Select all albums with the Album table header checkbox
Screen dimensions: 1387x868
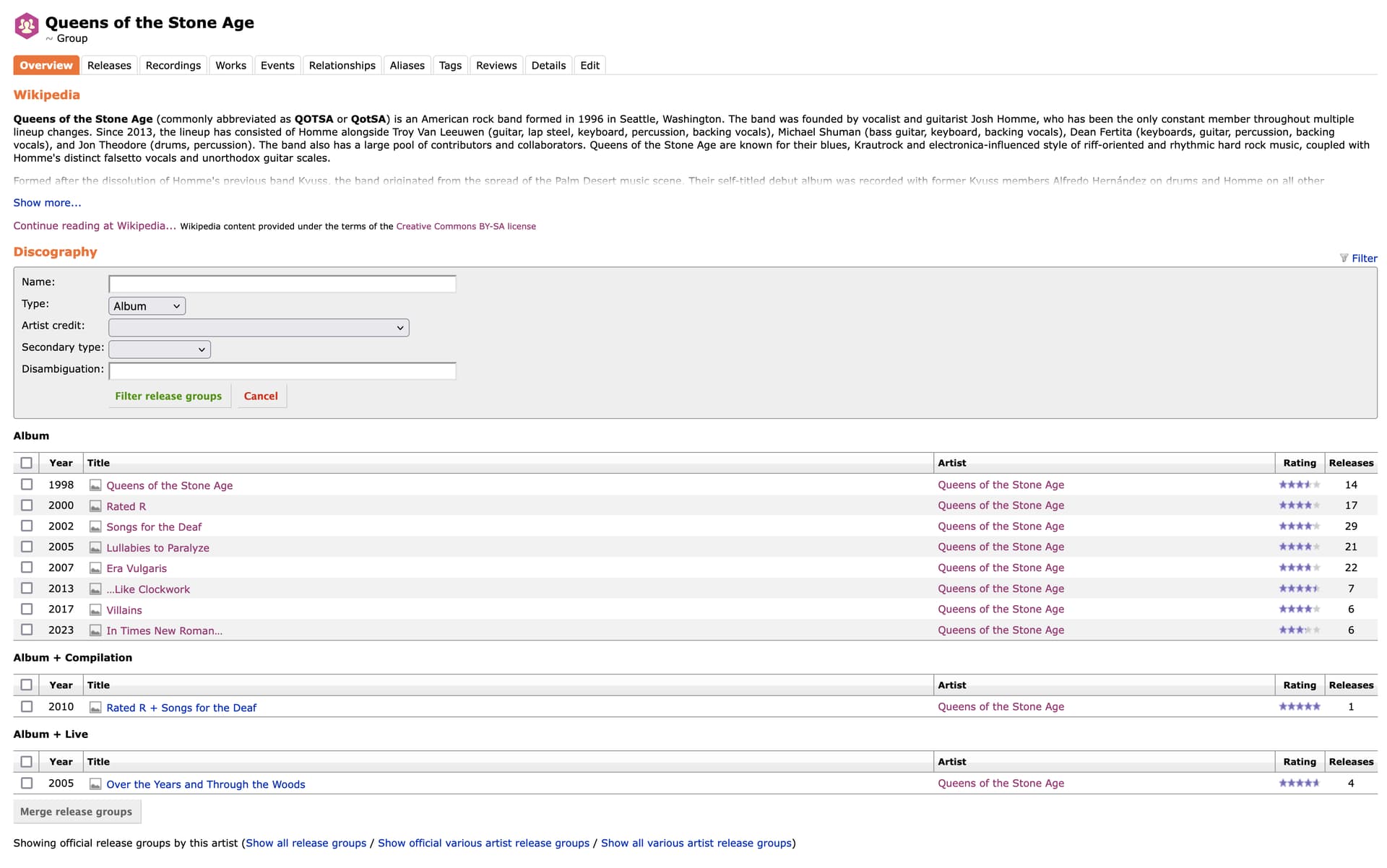(x=27, y=463)
